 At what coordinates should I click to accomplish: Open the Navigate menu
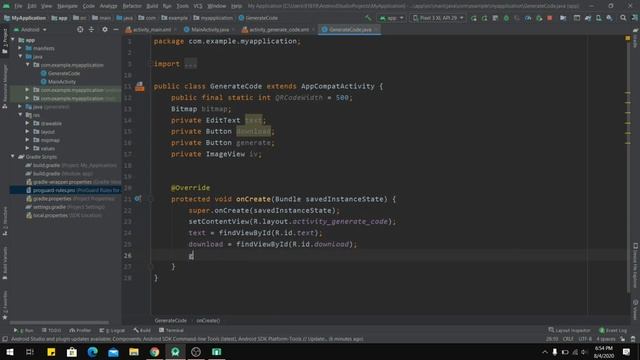(67, 6)
